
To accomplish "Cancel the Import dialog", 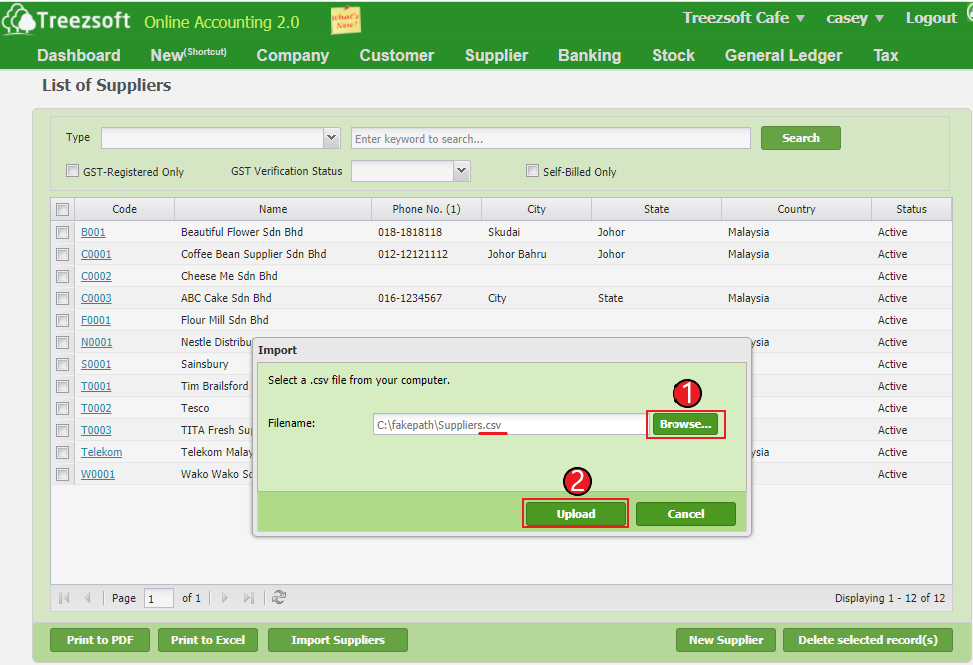I will [x=685, y=513].
